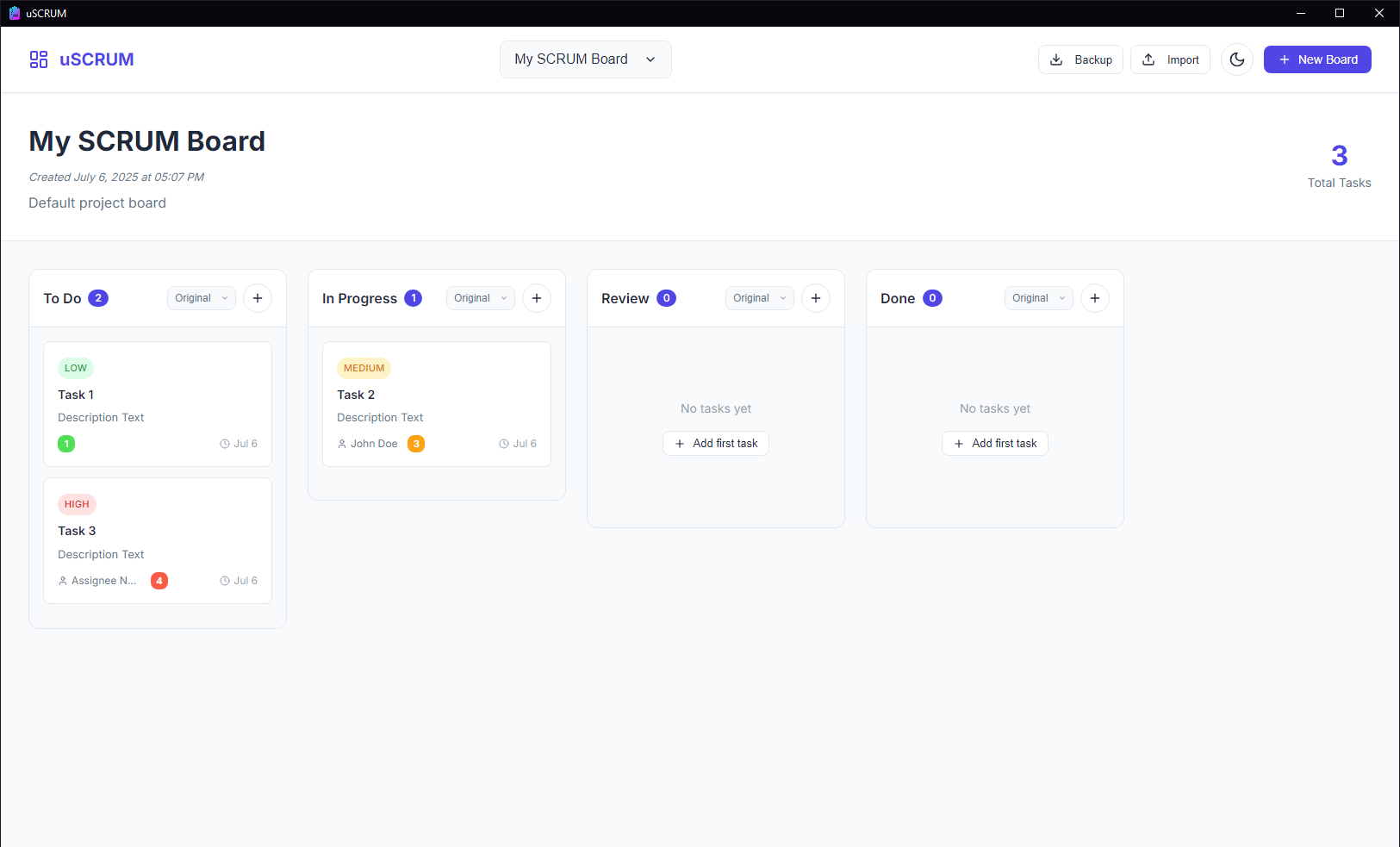
Task: Click the green points badge on Task 1
Action: (x=66, y=444)
